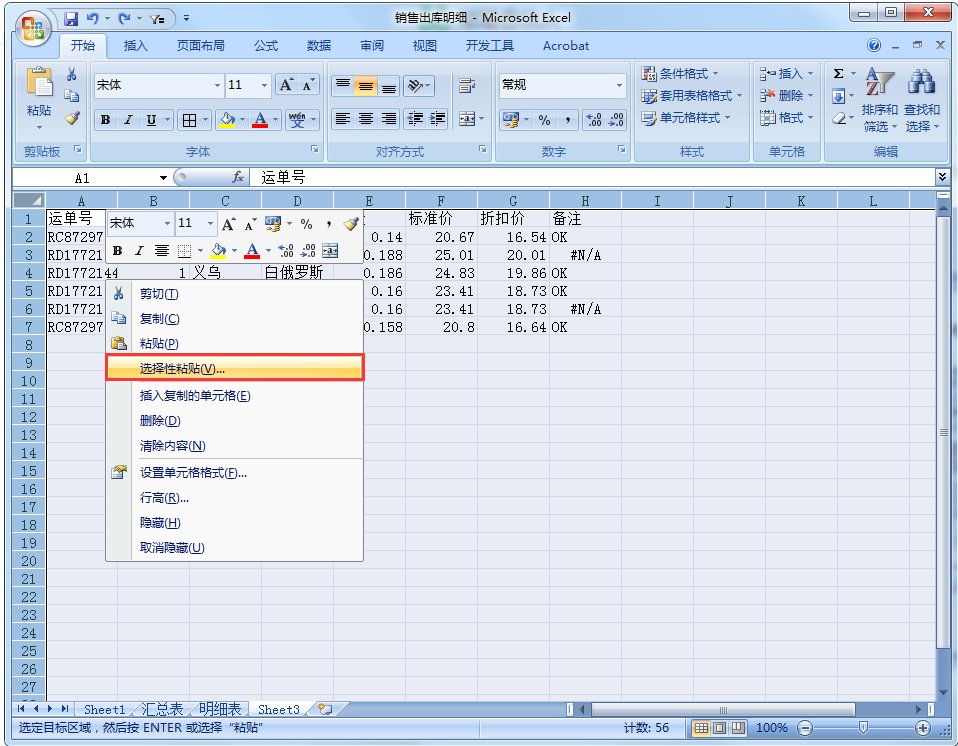Open the ribbon font name dropdown
Viewport: 958px width, 746px height.
pos(217,86)
